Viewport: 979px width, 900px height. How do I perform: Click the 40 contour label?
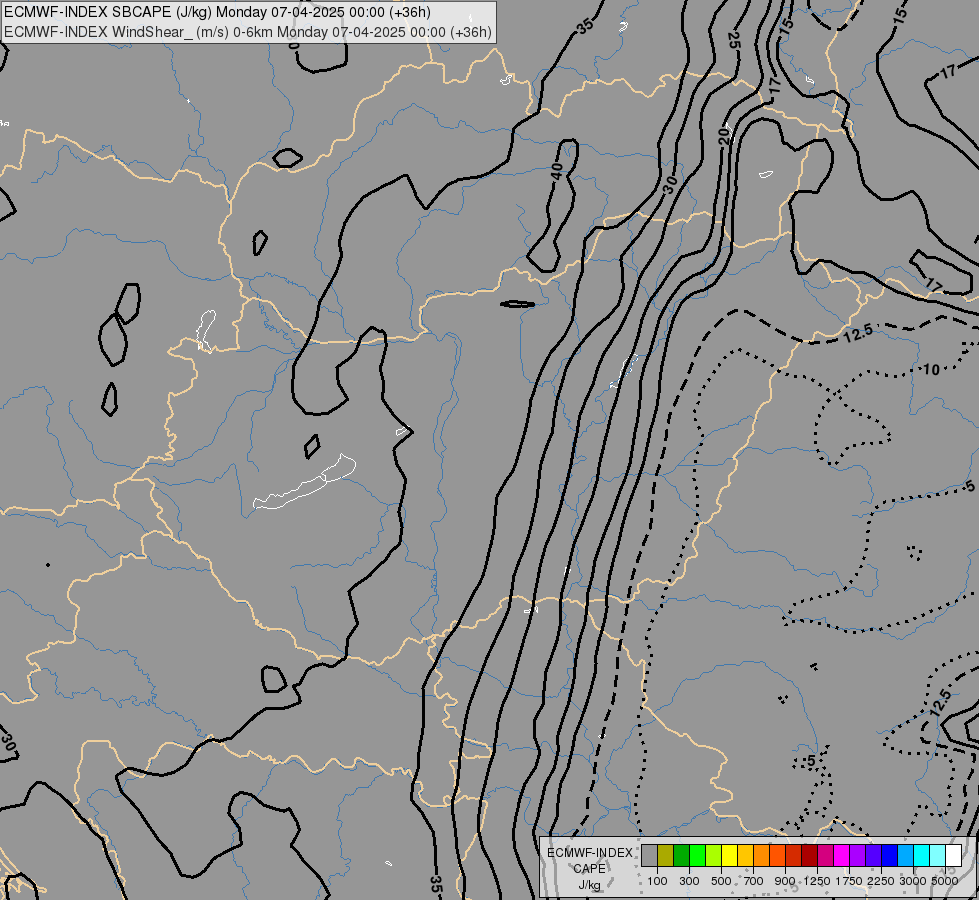(557, 171)
